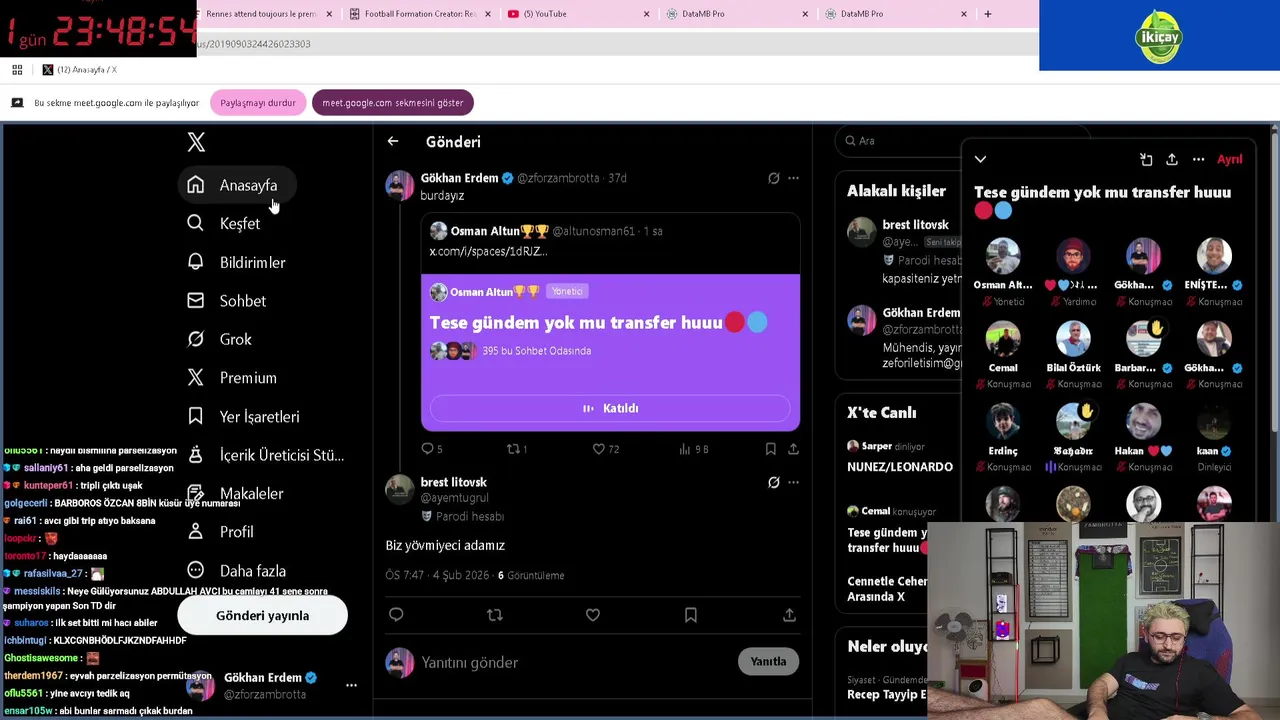Image resolution: width=1280 pixels, height=720 pixels.
Task: Open Bilal Öztürk avatar in Space
Action: coord(1073,340)
